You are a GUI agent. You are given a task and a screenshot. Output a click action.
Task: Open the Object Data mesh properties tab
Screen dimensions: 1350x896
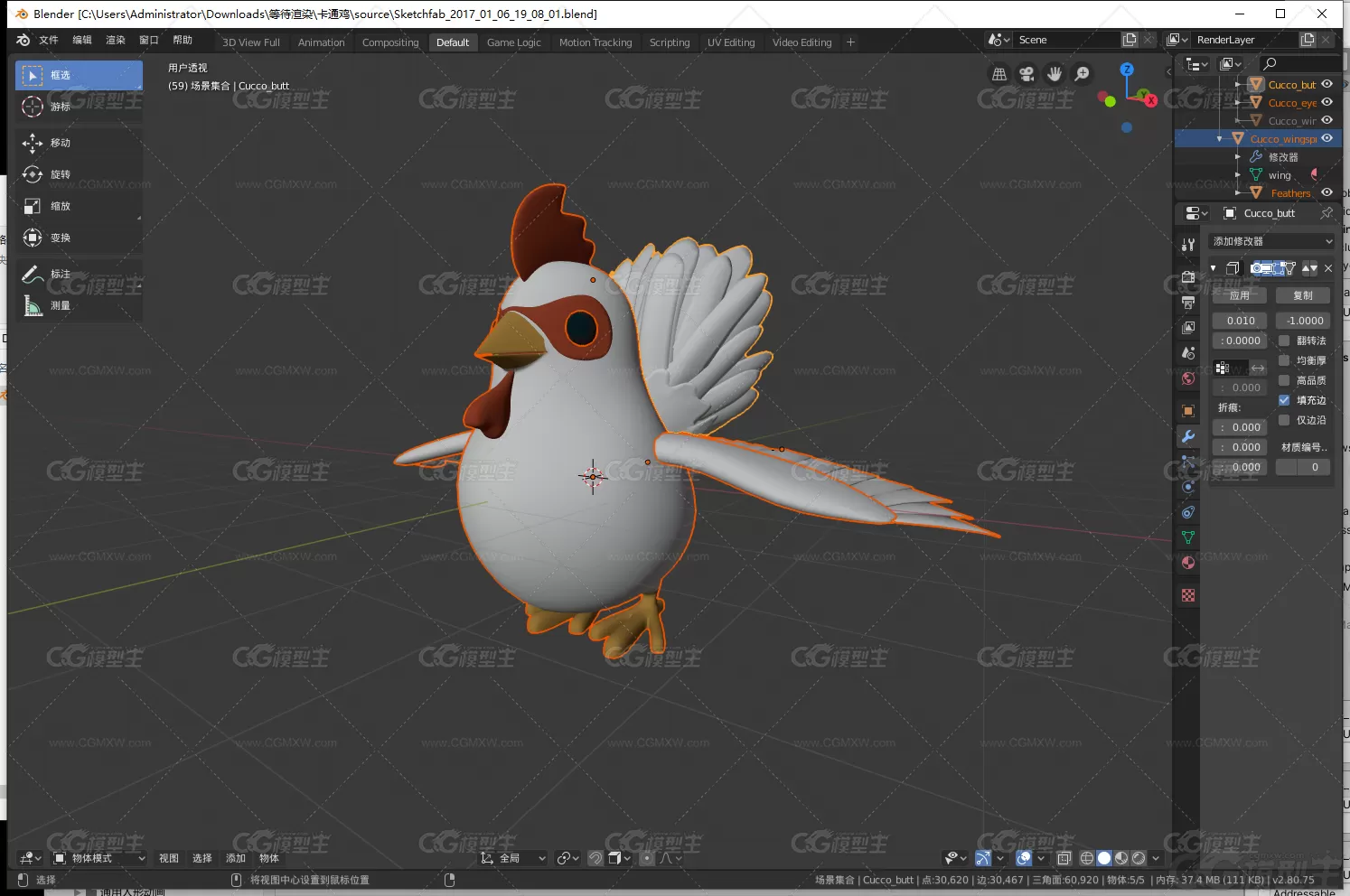1188,537
